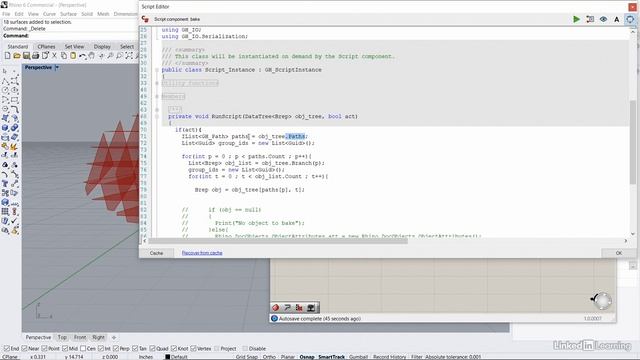Select the Fillet curves tool
This screenshot has height=360, width=640.
[15, 109]
